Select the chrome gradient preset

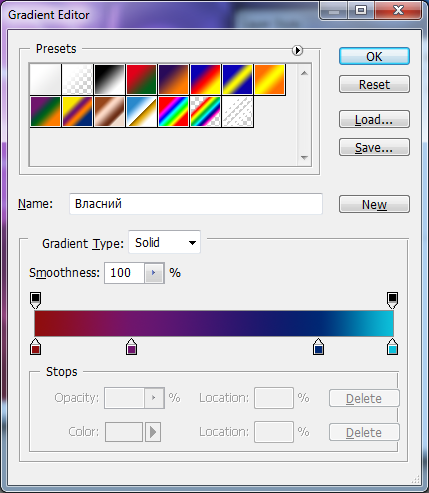click(x=141, y=112)
